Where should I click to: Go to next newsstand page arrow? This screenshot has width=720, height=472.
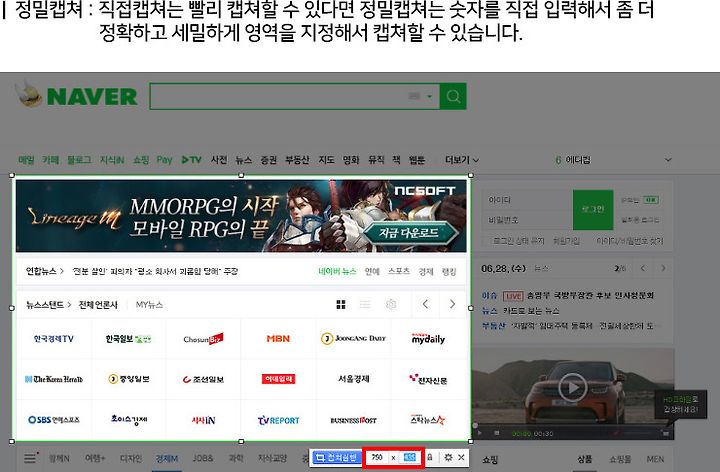tap(452, 304)
